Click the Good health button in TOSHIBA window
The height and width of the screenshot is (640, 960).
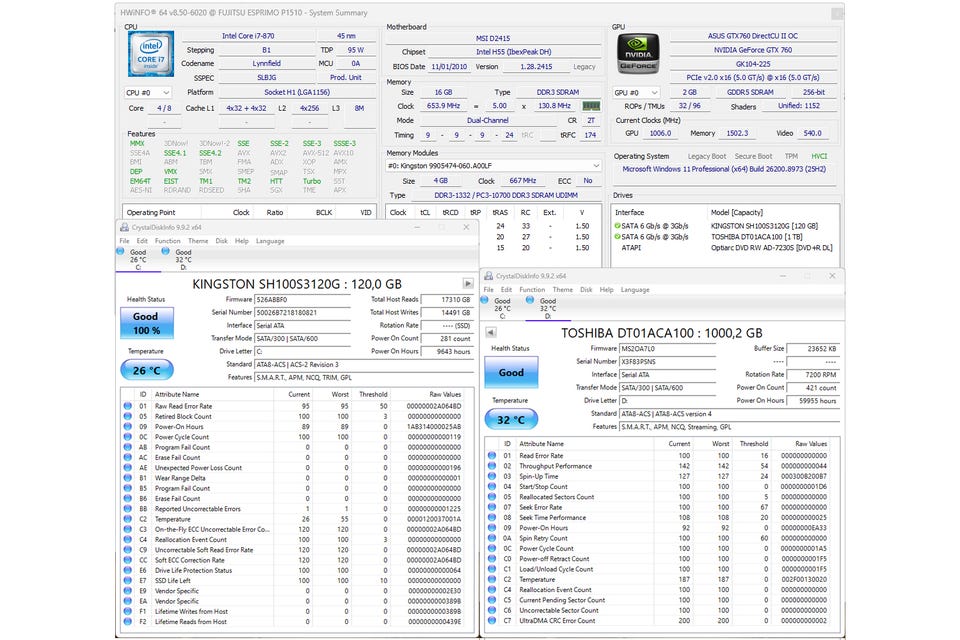coord(511,372)
